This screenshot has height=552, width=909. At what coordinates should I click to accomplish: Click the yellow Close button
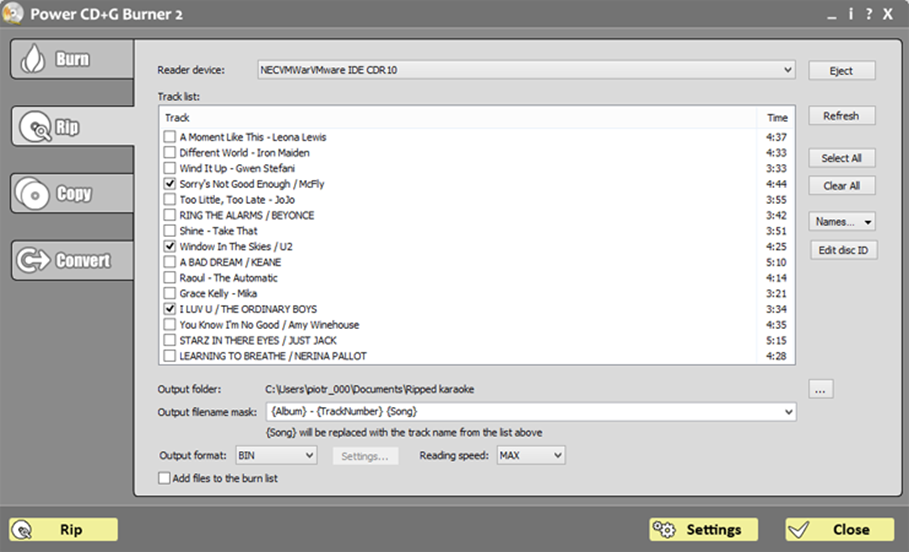839,529
